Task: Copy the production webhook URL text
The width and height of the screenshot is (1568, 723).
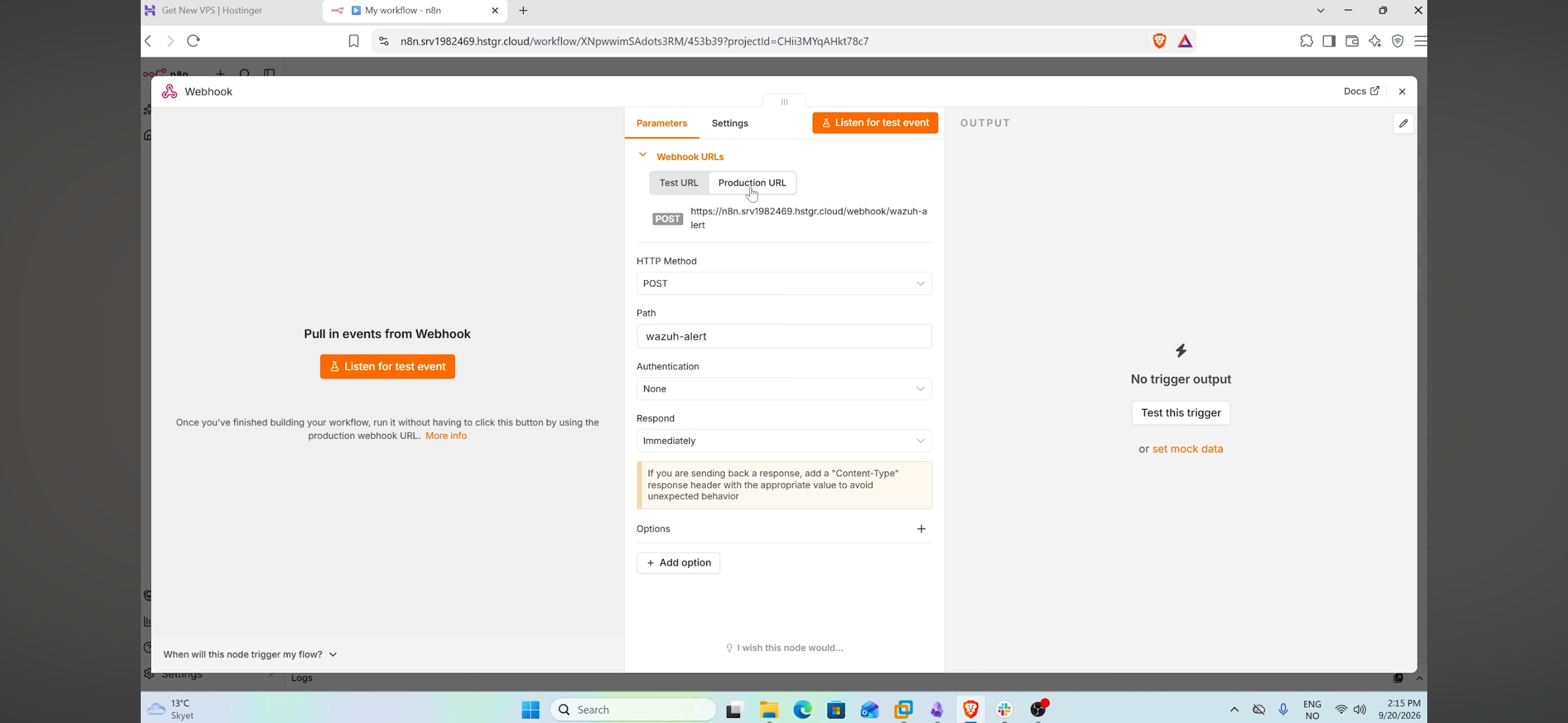Action: coord(808,218)
